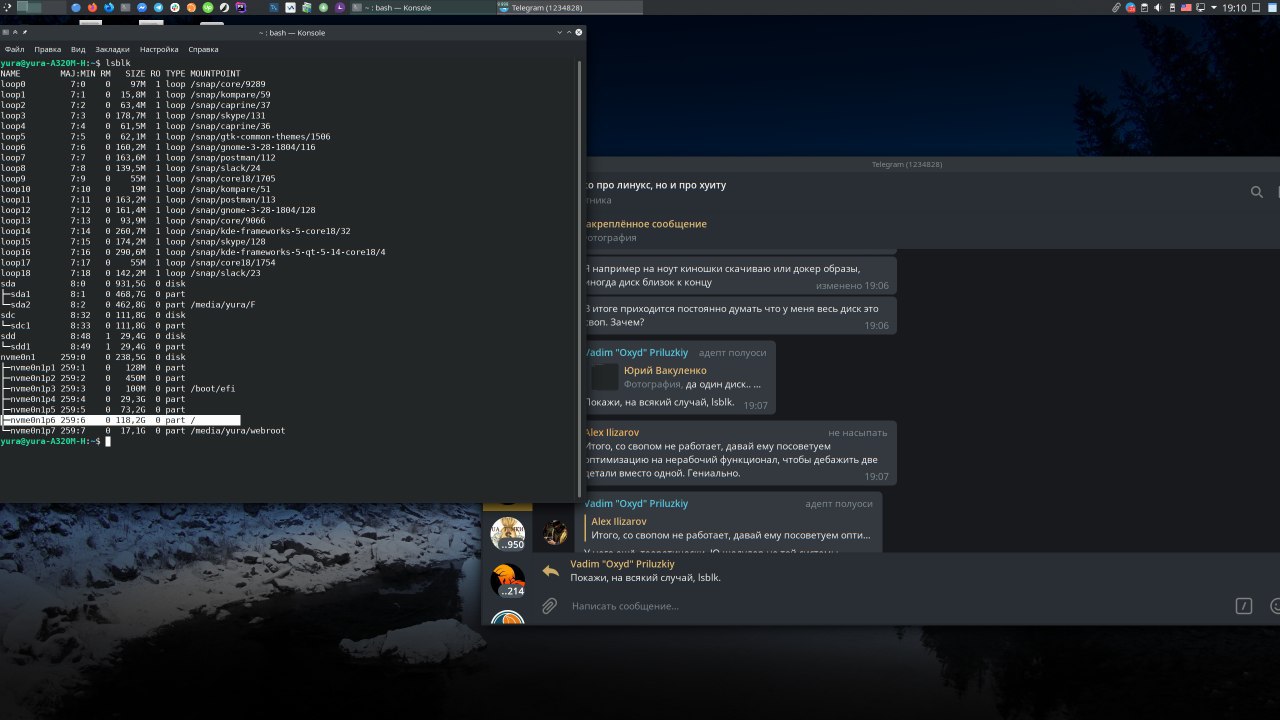Open the Правка menu in Konsole
This screenshot has height=720, width=1280.
pyautogui.click(x=48, y=49)
